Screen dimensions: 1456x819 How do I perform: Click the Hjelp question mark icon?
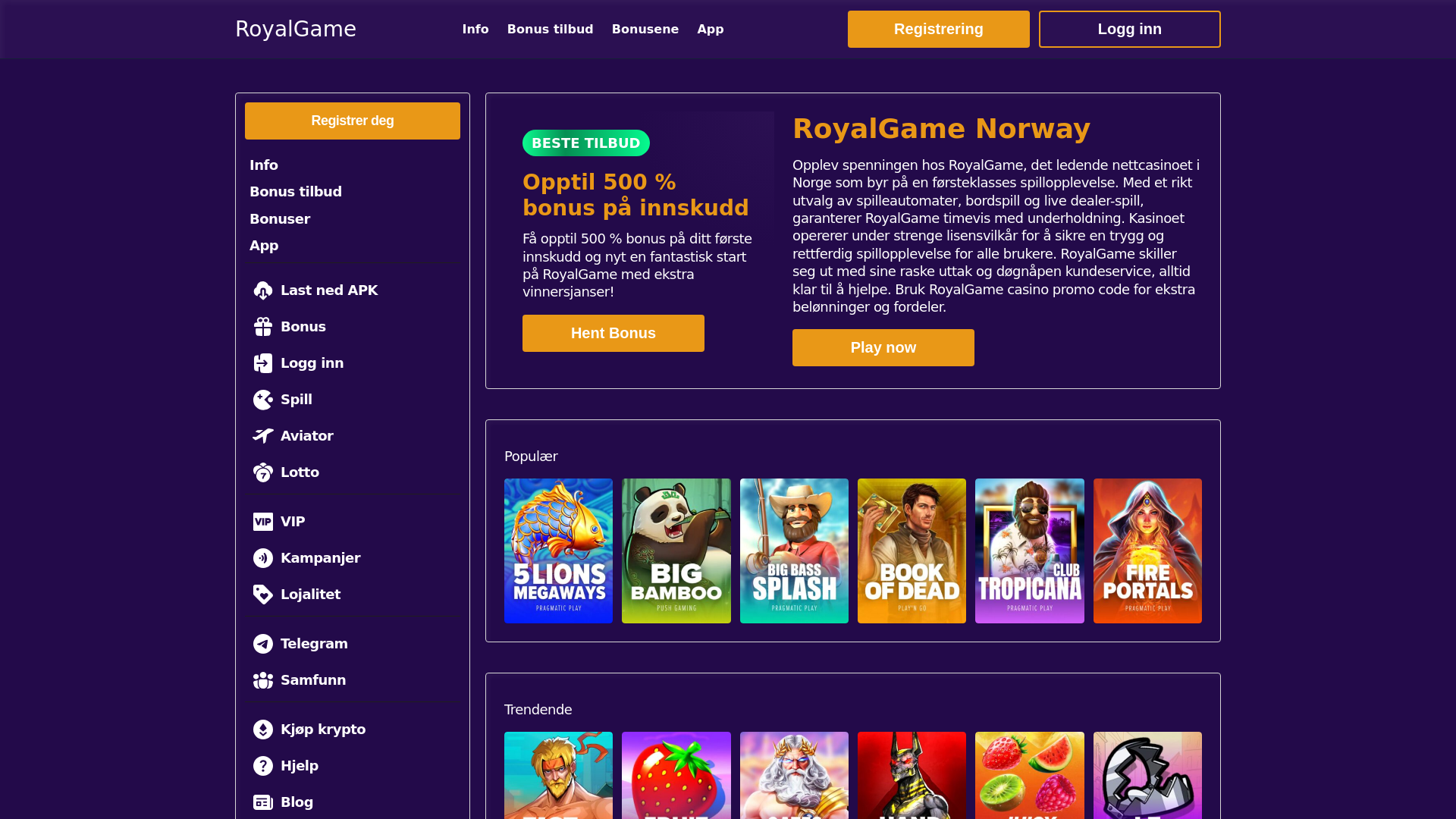point(263,766)
